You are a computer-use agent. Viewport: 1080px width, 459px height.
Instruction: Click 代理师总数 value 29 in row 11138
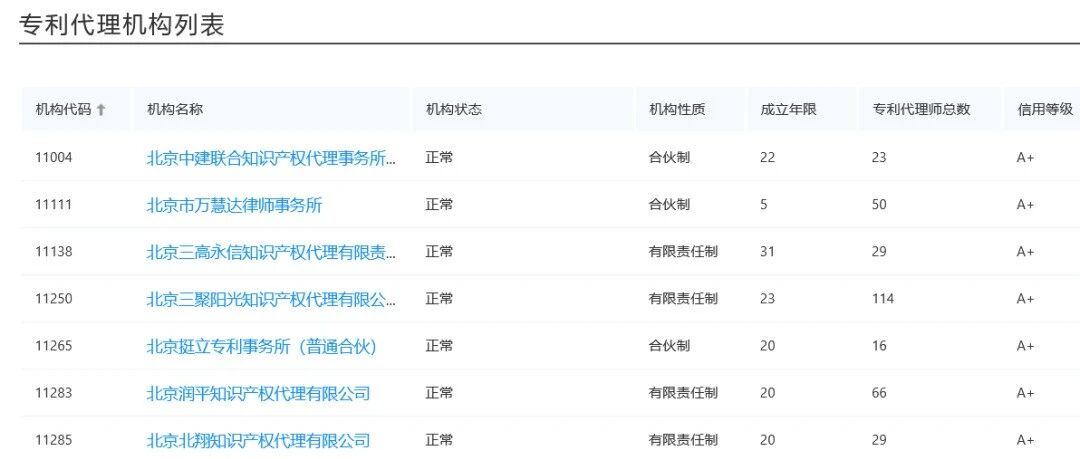click(x=879, y=252)
